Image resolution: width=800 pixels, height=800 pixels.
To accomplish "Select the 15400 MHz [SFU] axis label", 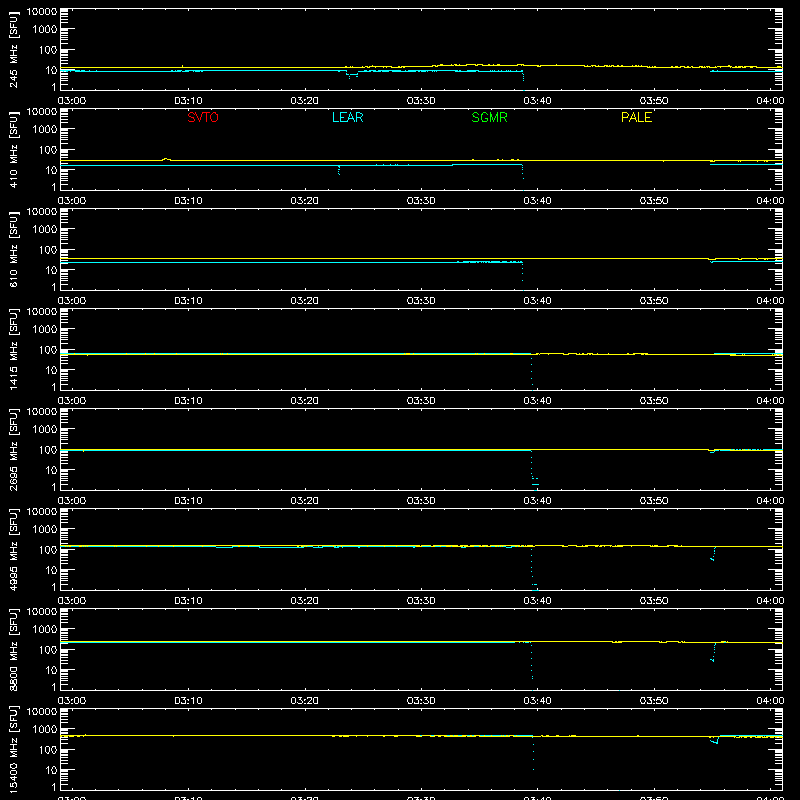I will [x=14, y=750].
